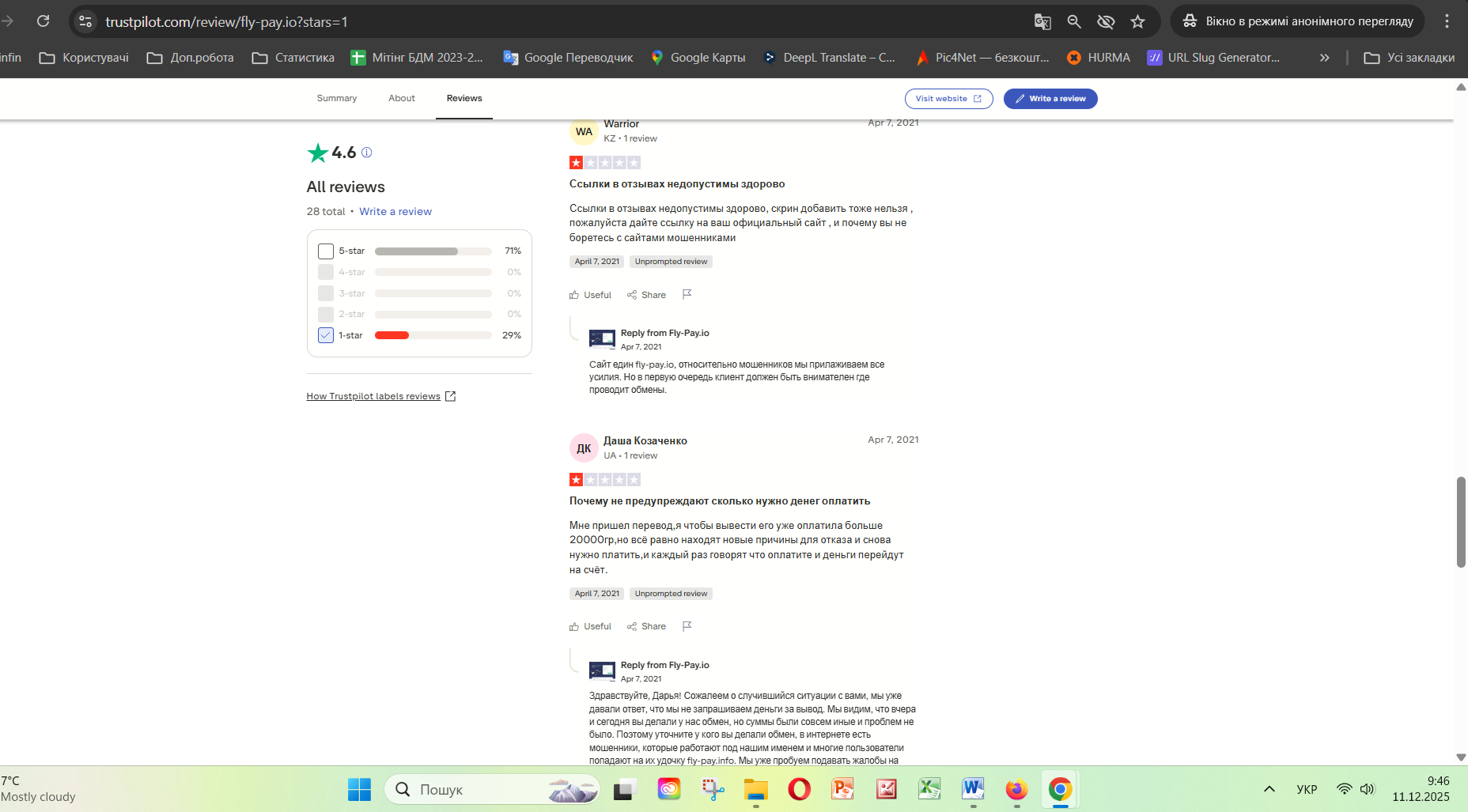Open Firefox from the taskbar
This screenshot has height=812, width=1468.
[x=1016, y=789]
